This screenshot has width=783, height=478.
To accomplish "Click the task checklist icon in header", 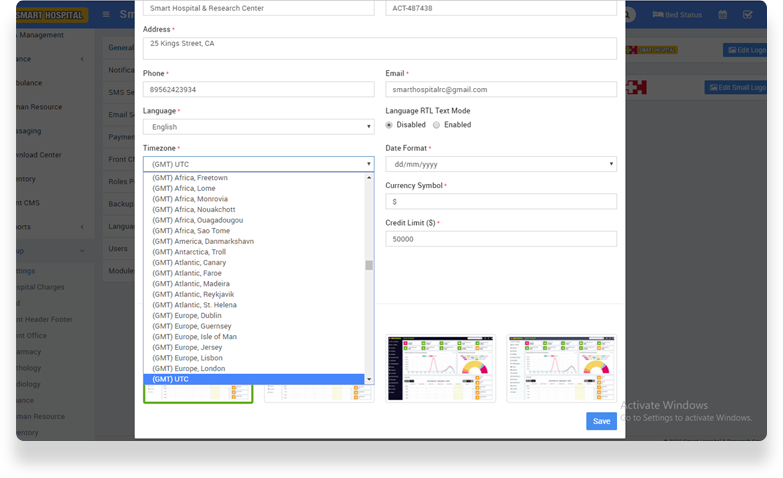I will [748, 15].
